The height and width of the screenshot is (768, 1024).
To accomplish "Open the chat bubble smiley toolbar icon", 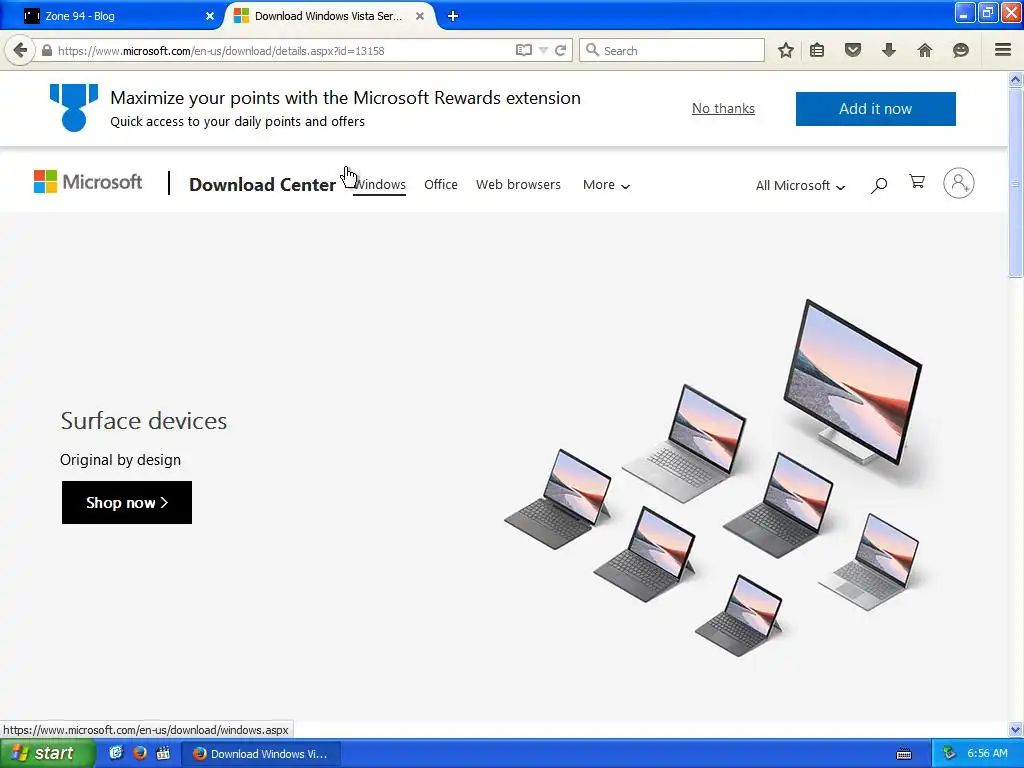I will [x=961, y=50].
